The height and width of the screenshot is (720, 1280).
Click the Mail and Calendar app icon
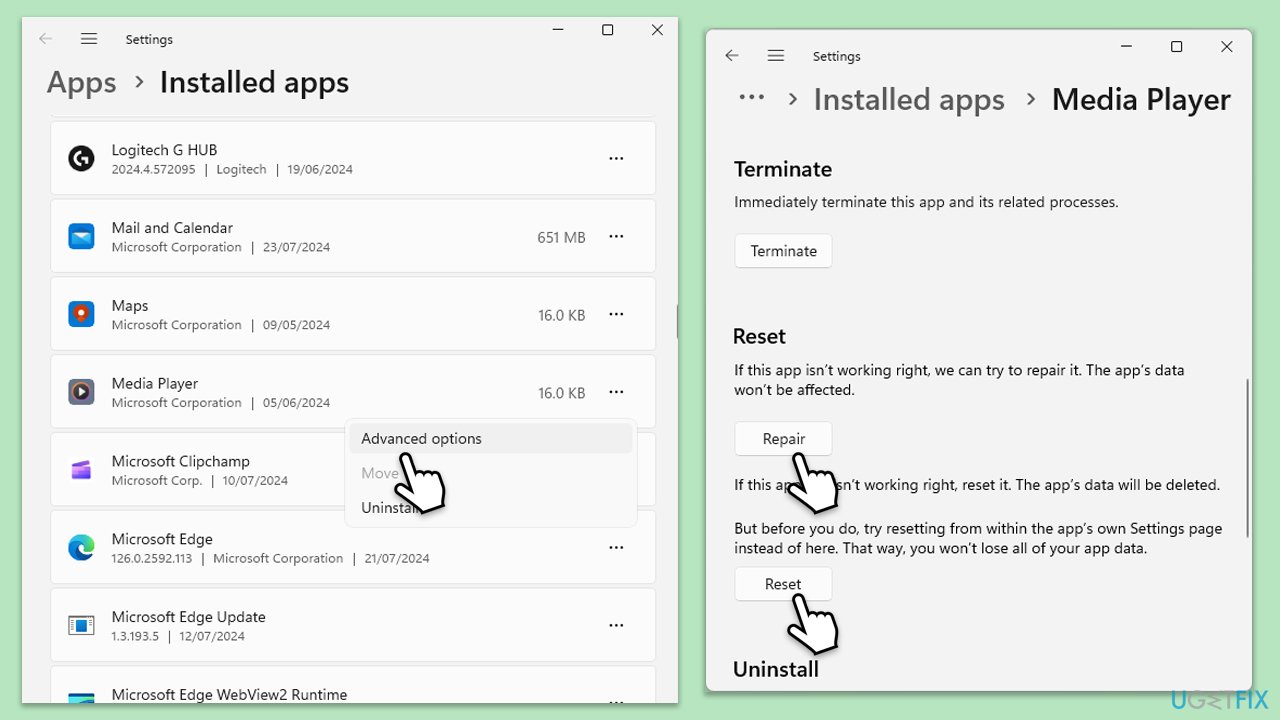point(81,237)
